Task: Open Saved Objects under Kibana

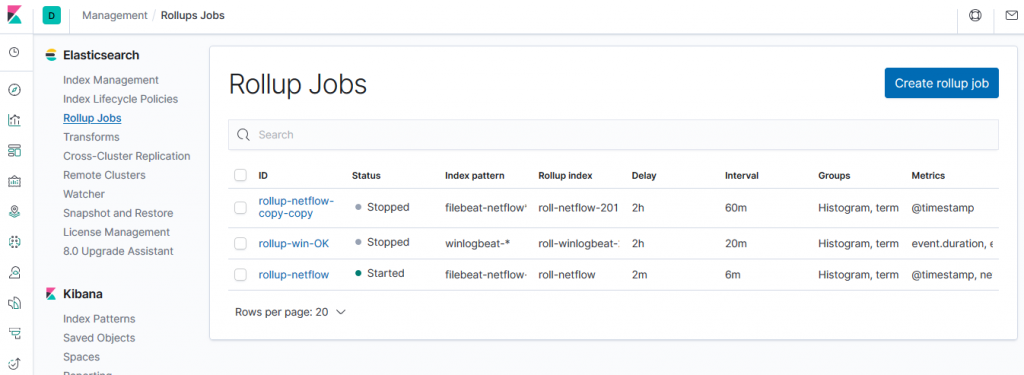Action: click(x=99, y=338)
